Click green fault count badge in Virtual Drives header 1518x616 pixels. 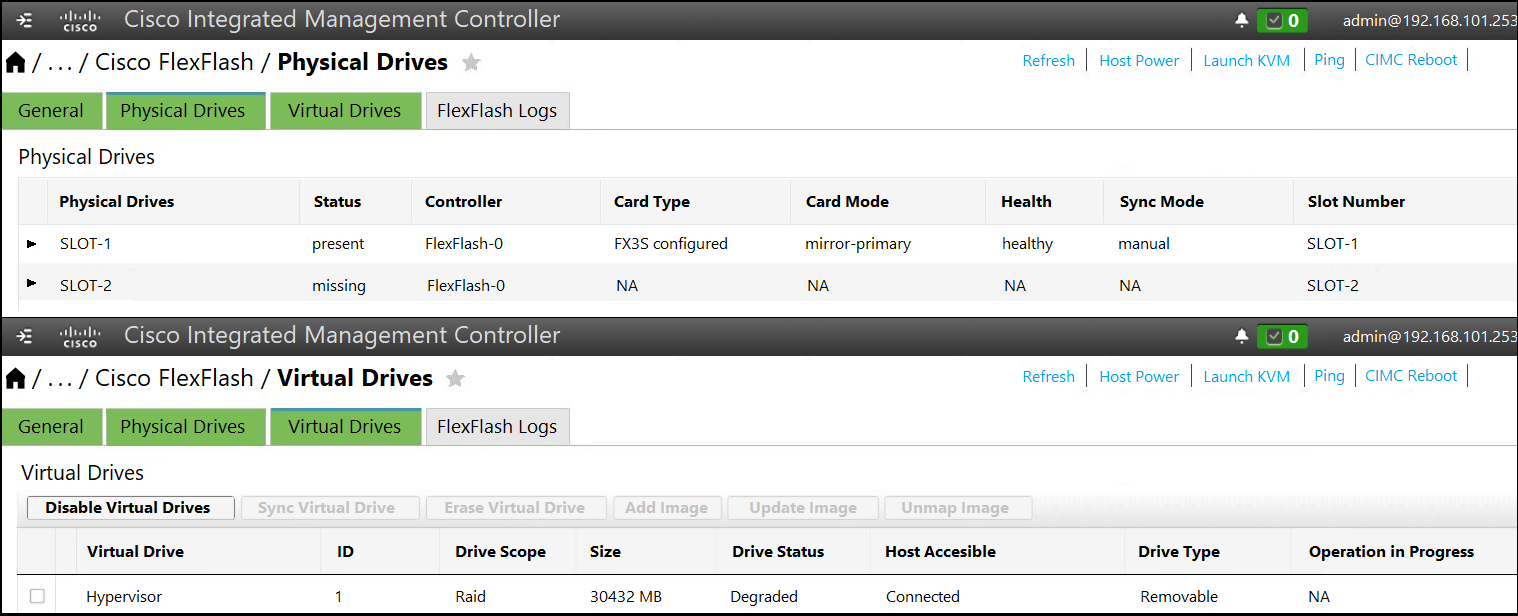click(x=1282, y=336)
